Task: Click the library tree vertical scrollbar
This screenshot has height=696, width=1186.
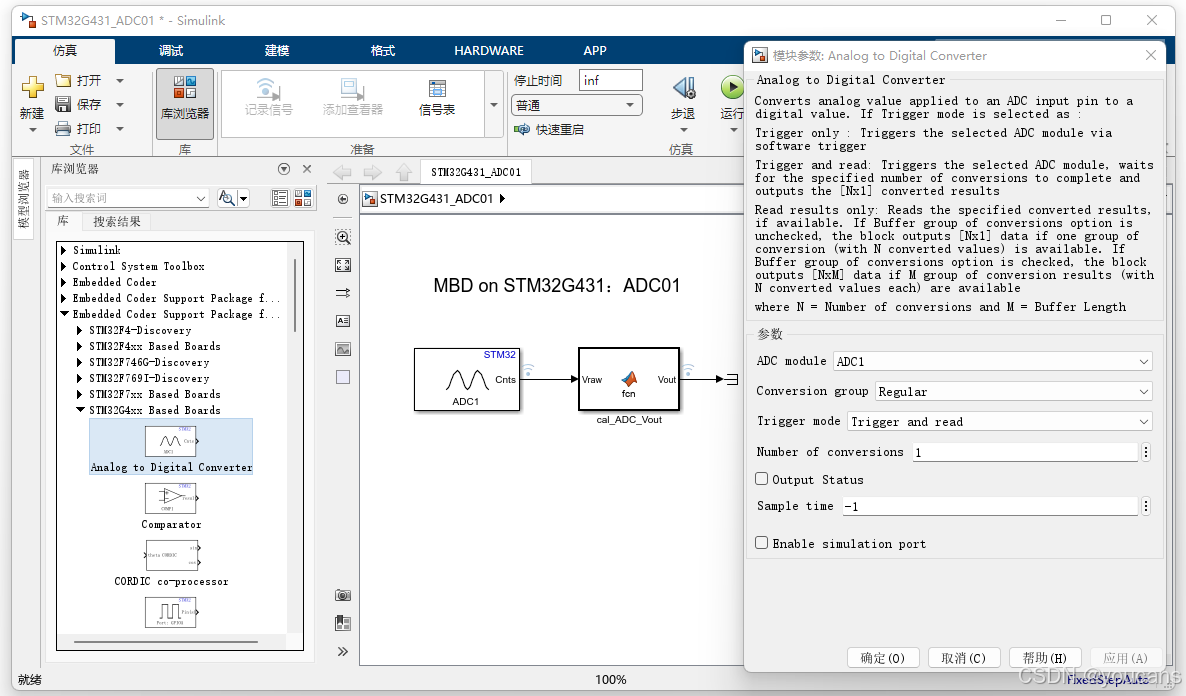Action: 295,295
